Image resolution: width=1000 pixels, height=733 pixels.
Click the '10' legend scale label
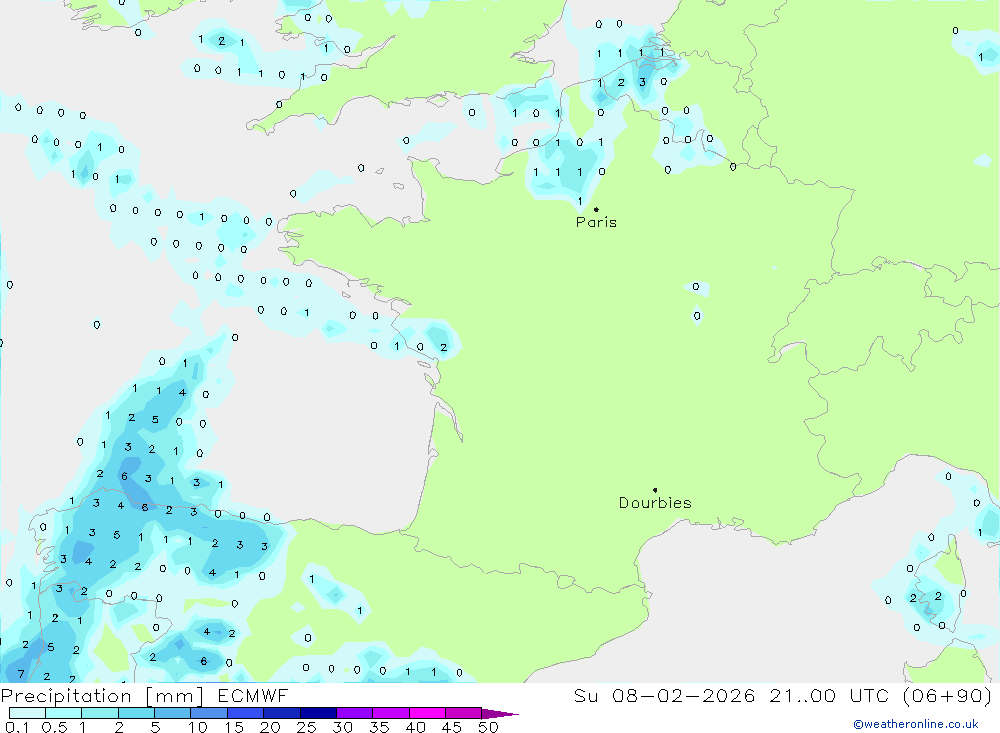(x=198, y=727)
